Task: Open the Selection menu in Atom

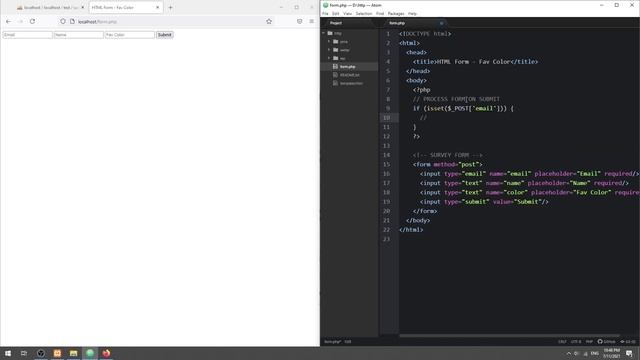Action: [x=364, y=13]
